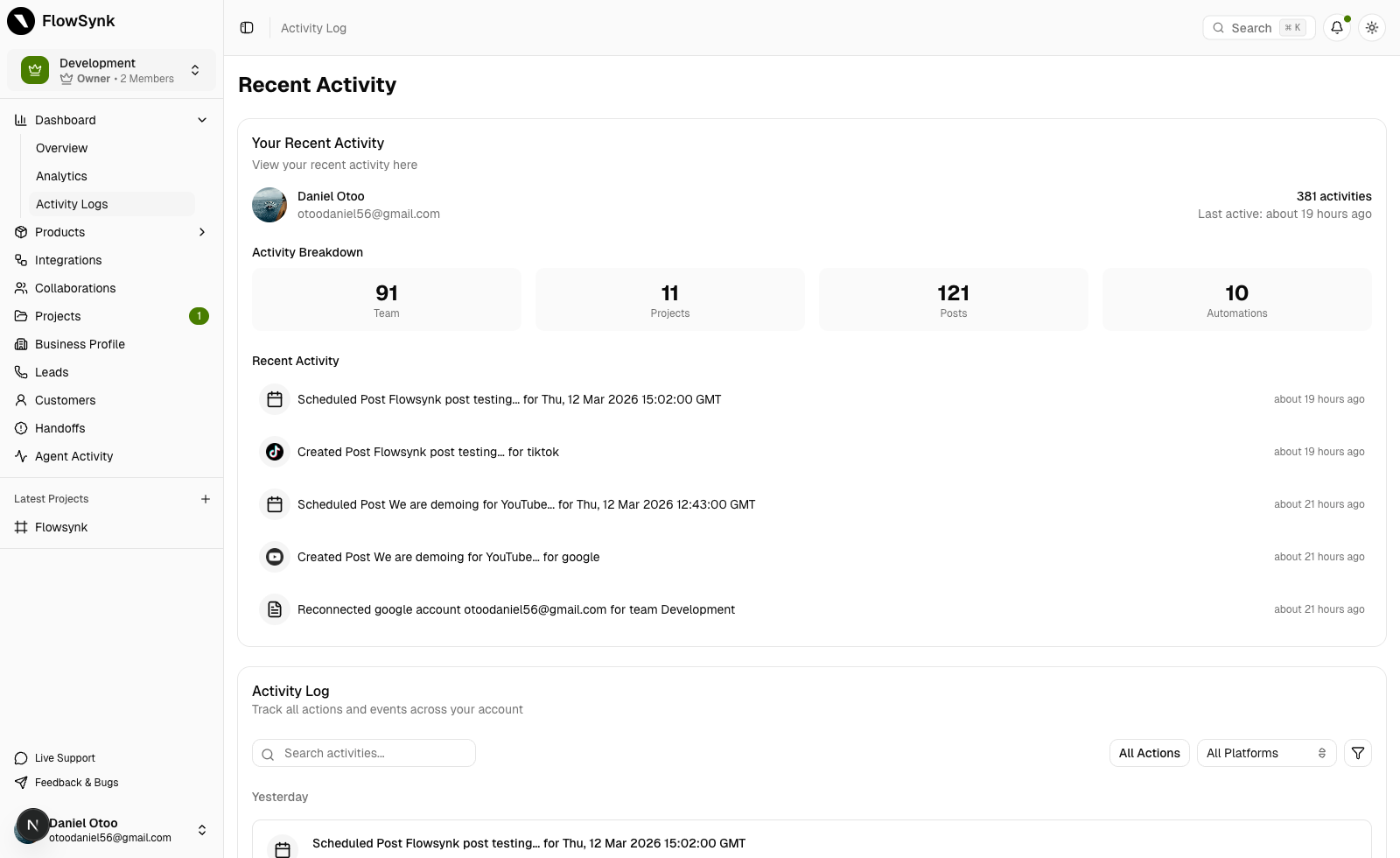1400x858 pixels.
Task: Open the All Platforms dropdown
Action: (x=1266, y=753)
